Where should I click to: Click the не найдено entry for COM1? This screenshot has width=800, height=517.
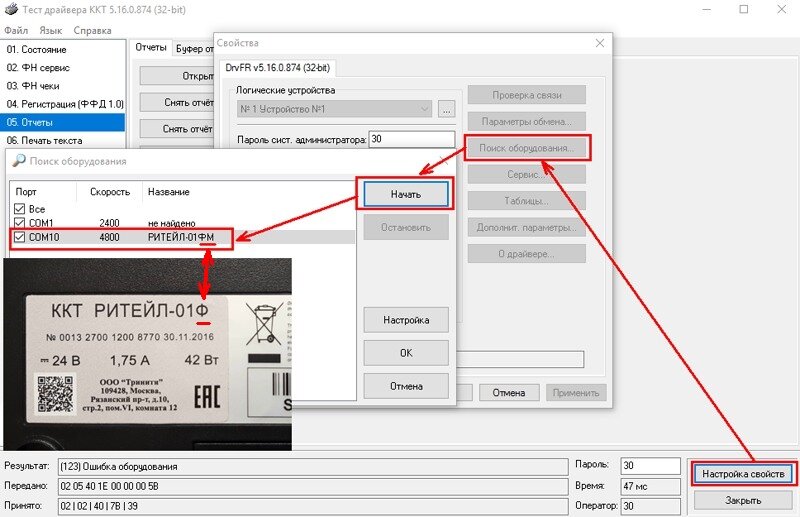pyautogui.click(x=171, y=223)
